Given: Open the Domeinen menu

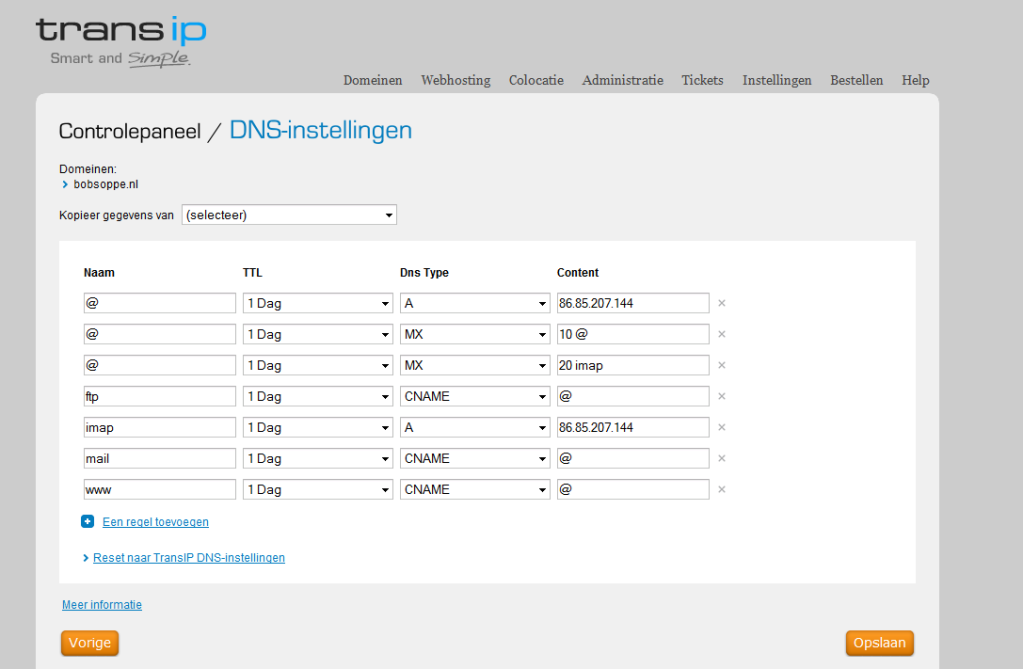Looking at the screenshot, I should coord(372,80).
